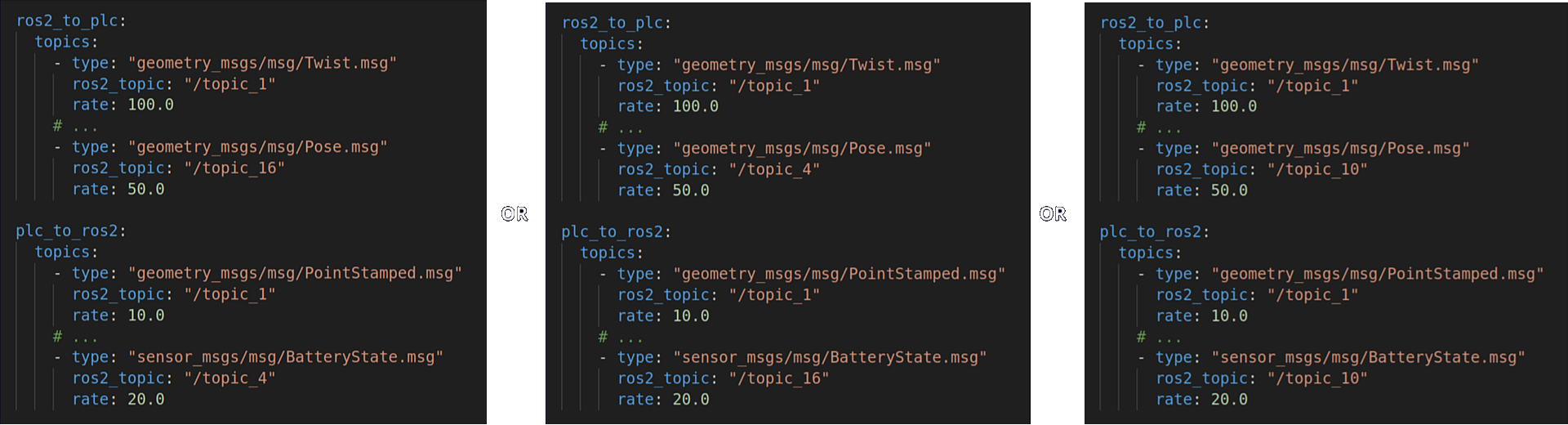Click the Pose.msg type string in the right panel
This screenshot has width=1568, height=425.
click(1340, 148)
